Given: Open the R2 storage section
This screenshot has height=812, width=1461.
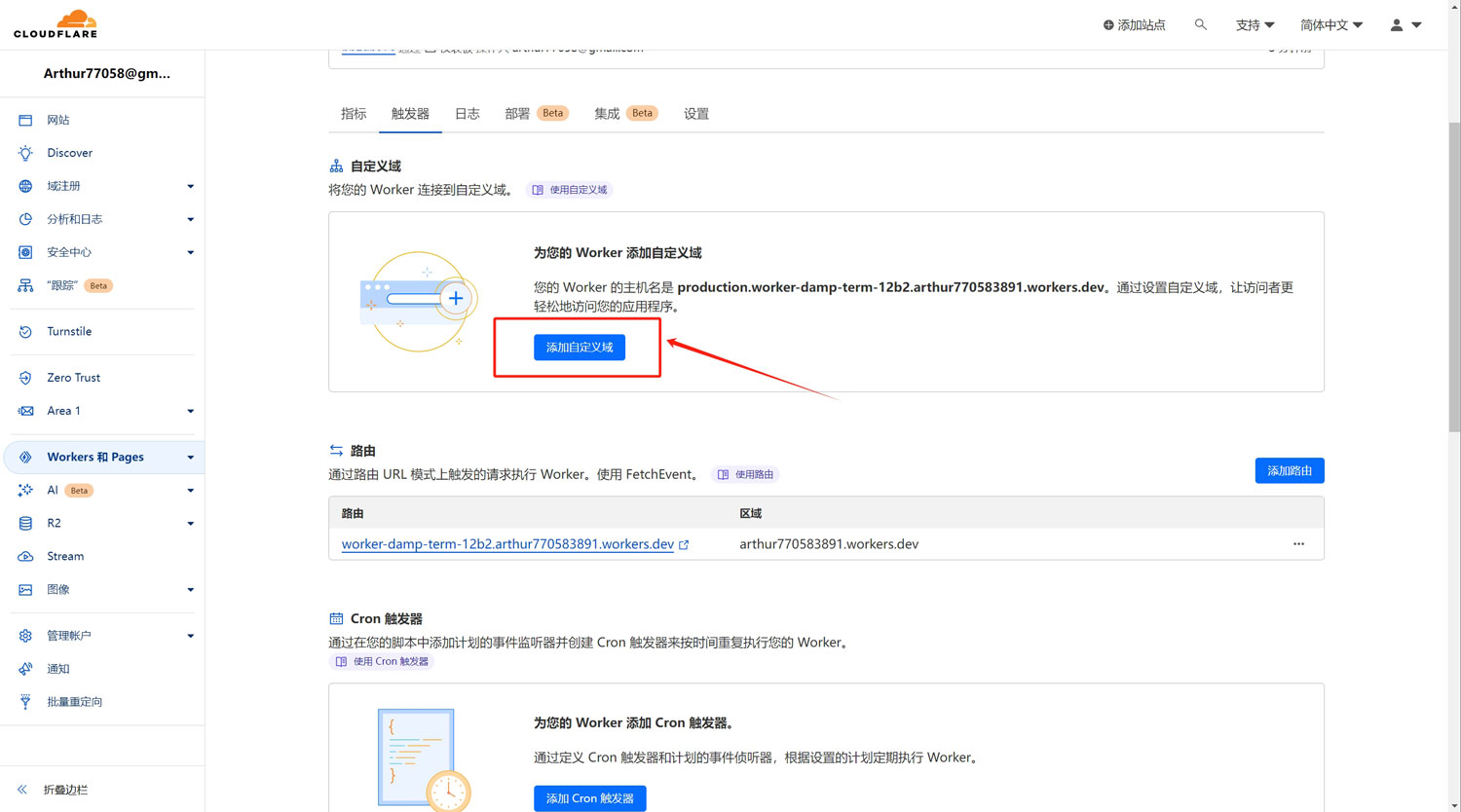Looking at the screenshot, I should [x=57, y=523].
